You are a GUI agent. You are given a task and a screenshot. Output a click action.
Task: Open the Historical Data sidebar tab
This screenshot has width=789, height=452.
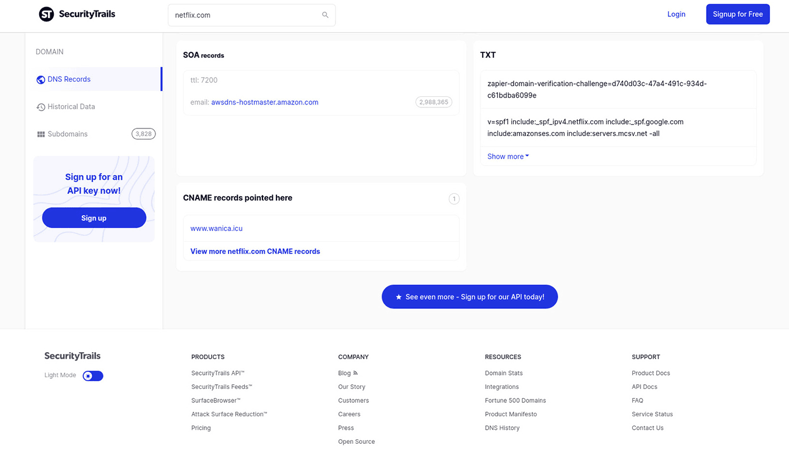94,107
